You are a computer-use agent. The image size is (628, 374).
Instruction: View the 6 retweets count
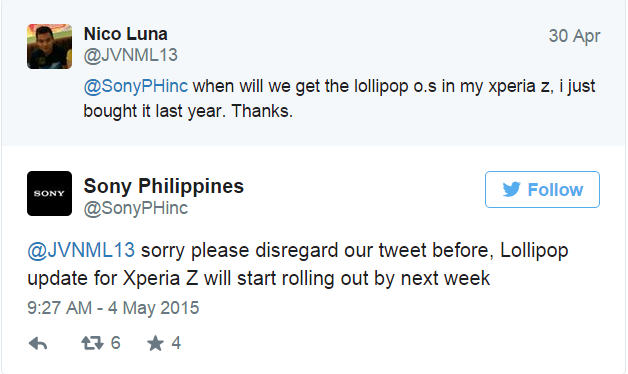coord(115,343)
